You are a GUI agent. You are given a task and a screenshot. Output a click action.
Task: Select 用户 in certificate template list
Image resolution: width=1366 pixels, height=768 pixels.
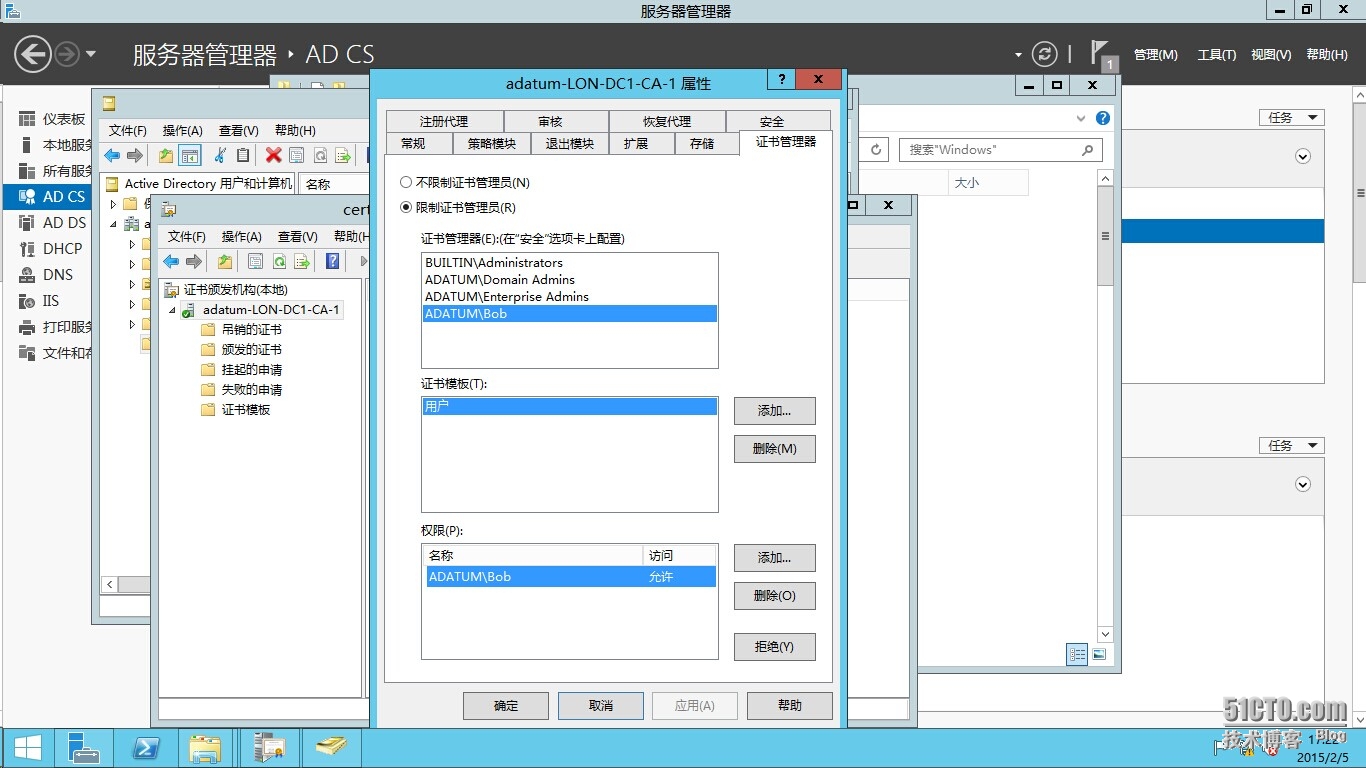(x=570, y=407)
